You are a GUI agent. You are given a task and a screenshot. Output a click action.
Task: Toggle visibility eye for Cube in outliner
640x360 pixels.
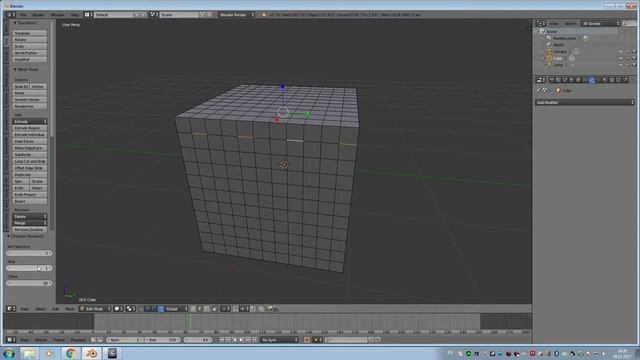[621, 58]
